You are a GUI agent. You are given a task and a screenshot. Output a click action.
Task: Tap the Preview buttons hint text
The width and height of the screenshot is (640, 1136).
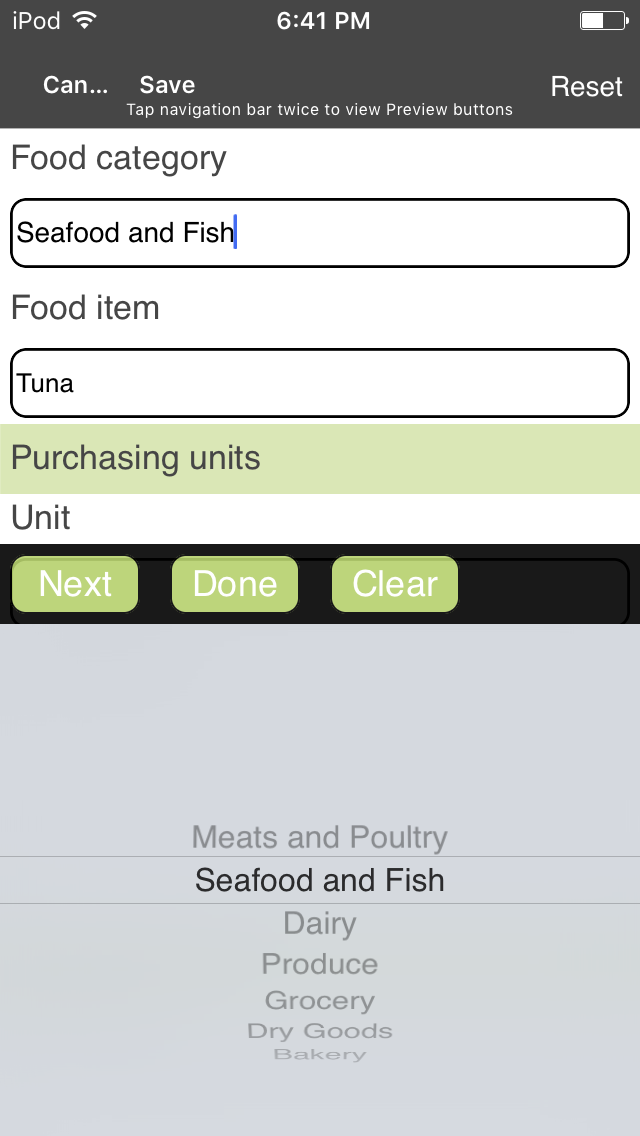(x=320, y=109)
